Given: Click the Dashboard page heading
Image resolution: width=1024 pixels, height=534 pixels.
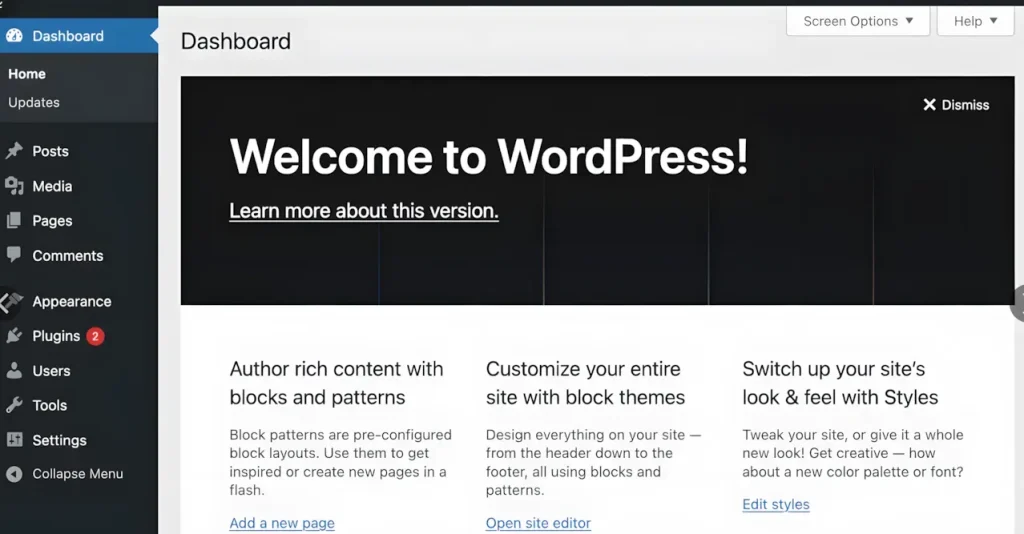Looking at the screenshot, I should (236, 41).
